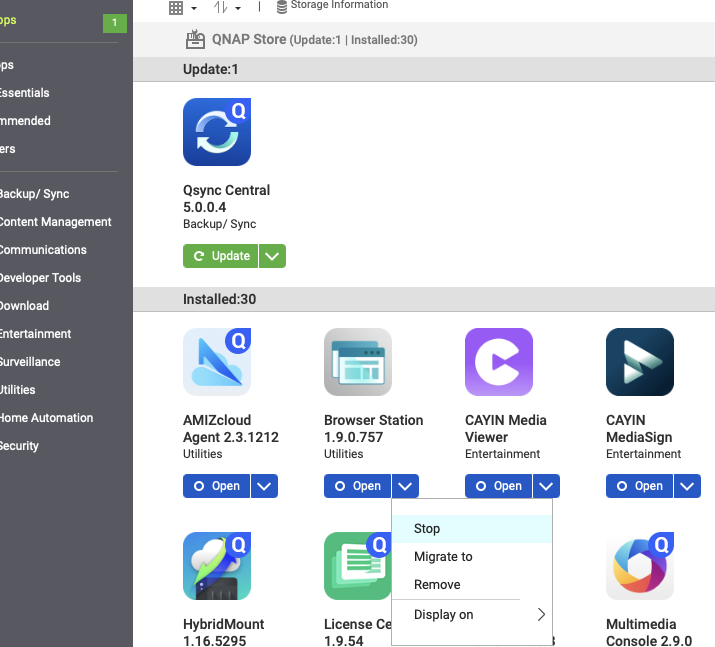Expand the Qsync Central Update dropdown arrow
Screen dimensions: 715x647
point(272,256)
